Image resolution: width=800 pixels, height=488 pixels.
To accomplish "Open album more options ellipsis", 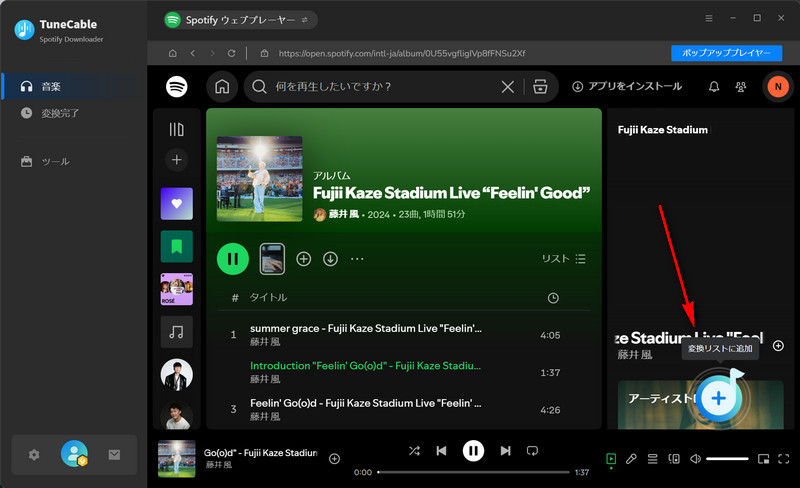I will [x=357, y=259].
